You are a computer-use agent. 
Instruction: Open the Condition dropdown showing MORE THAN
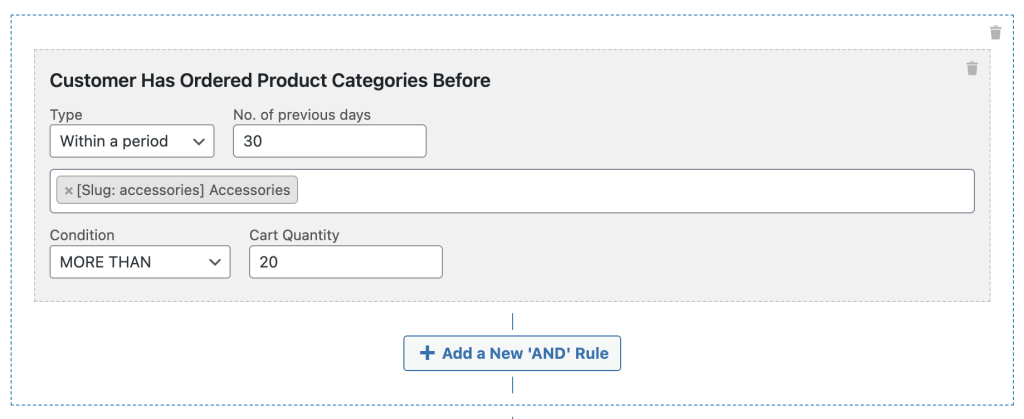140,262
